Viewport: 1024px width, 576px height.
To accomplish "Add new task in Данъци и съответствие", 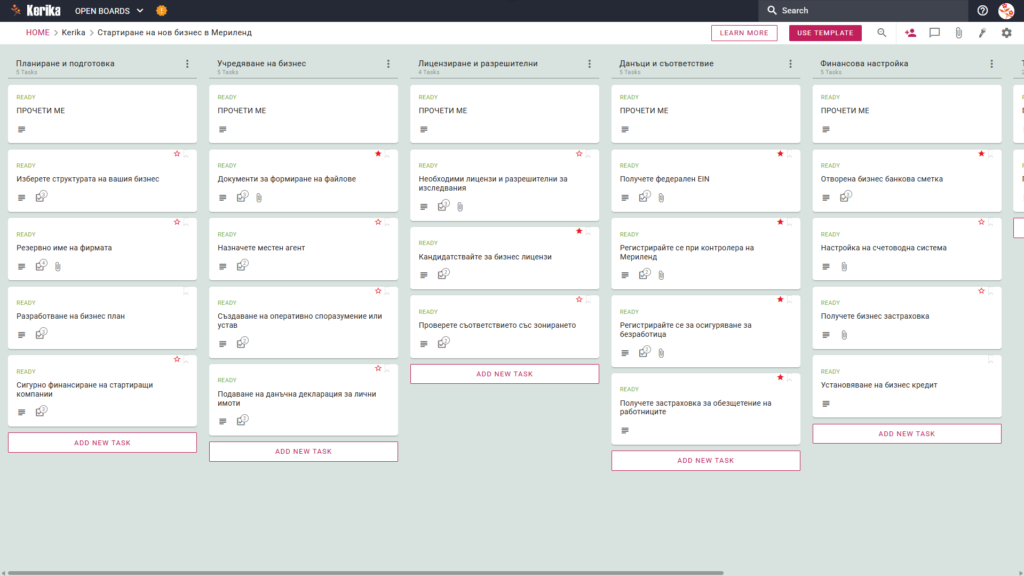I will coord(706,460).
